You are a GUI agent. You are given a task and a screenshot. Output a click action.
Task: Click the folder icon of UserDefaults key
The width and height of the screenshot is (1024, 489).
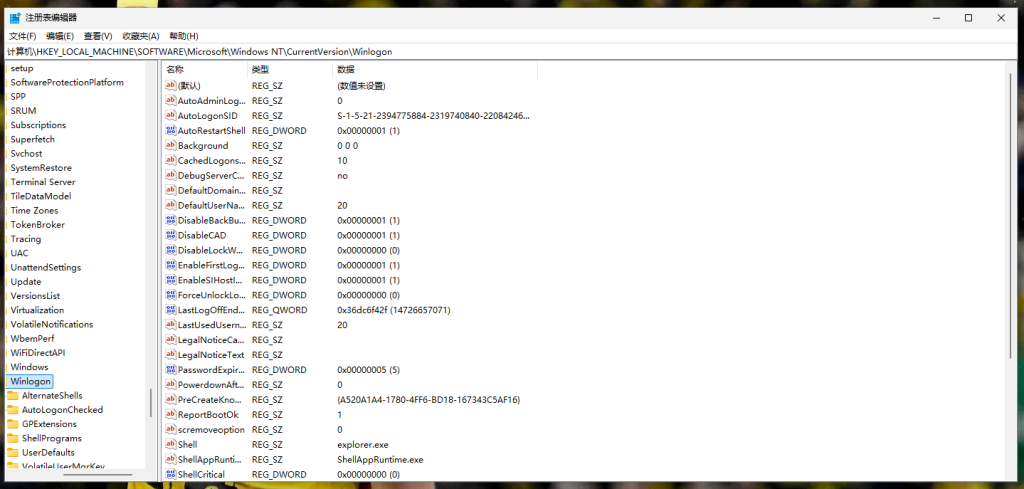[12, 452]
